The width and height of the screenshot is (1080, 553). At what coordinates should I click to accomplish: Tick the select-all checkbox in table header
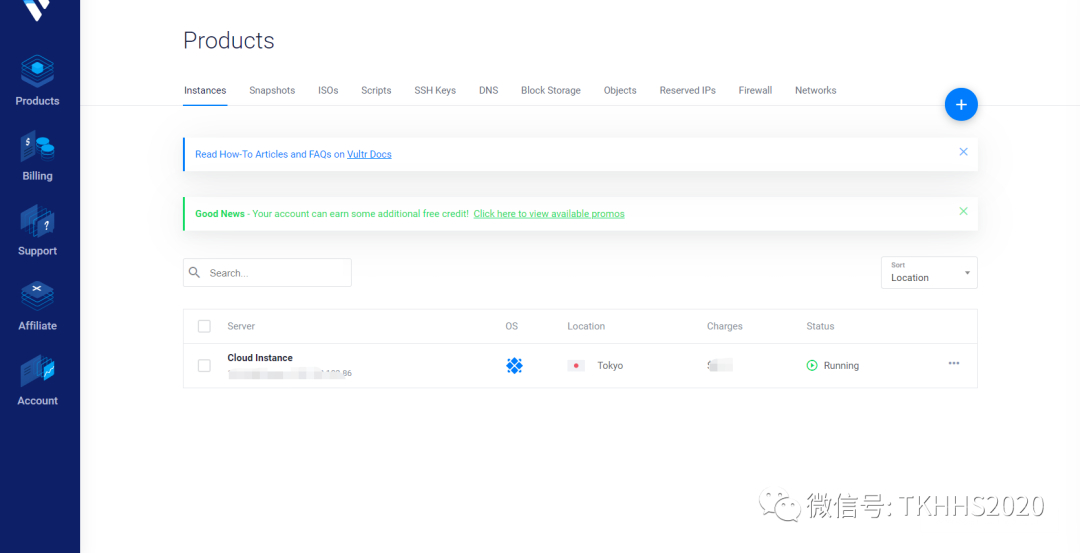click(204, 326)
